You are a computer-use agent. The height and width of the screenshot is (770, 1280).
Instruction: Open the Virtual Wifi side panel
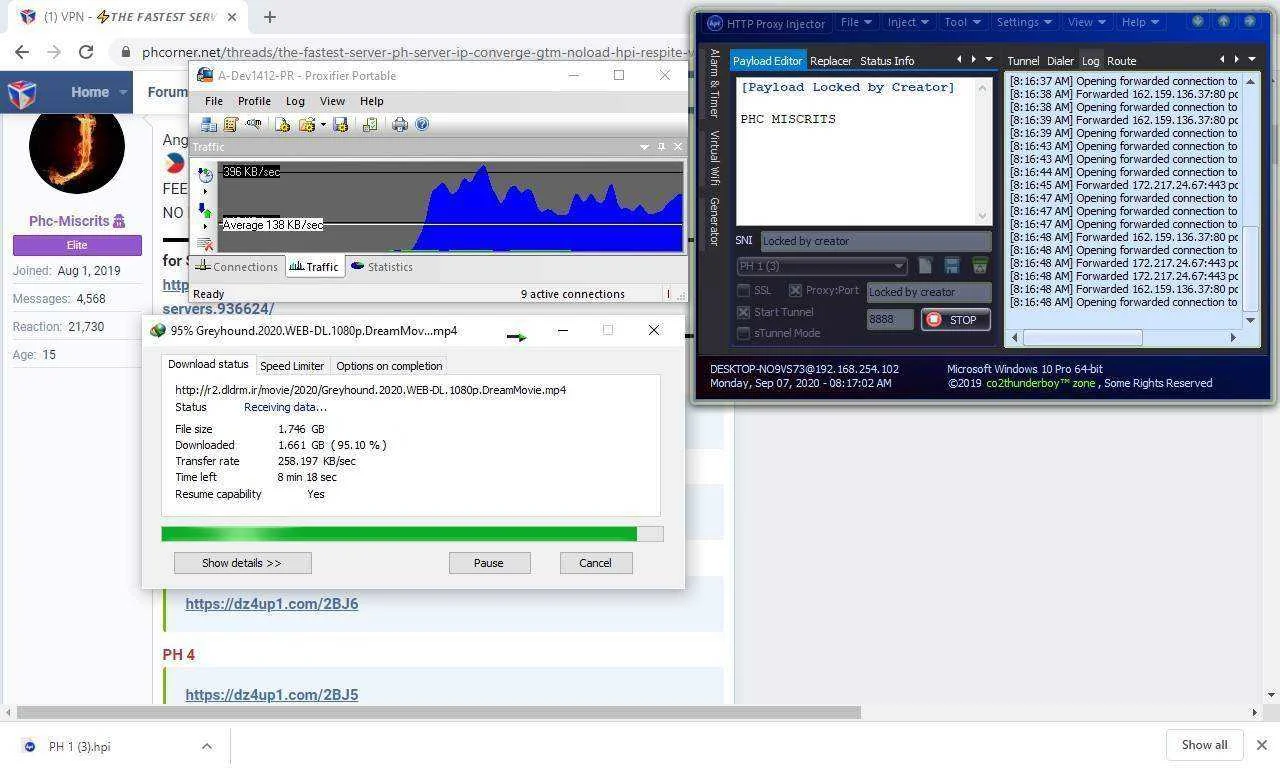[x=714, y=159]
